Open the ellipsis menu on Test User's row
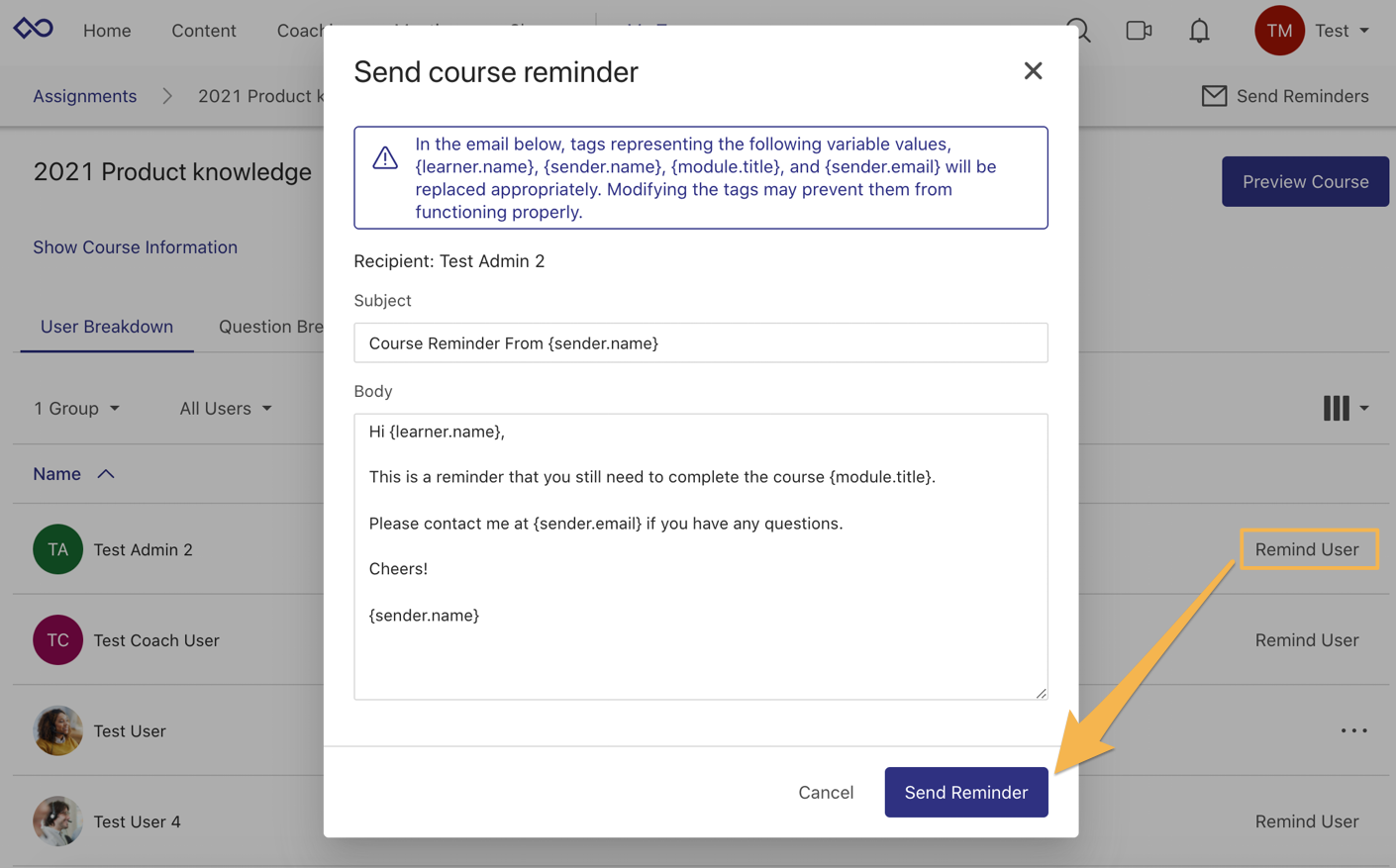 tap(1353, 729)
